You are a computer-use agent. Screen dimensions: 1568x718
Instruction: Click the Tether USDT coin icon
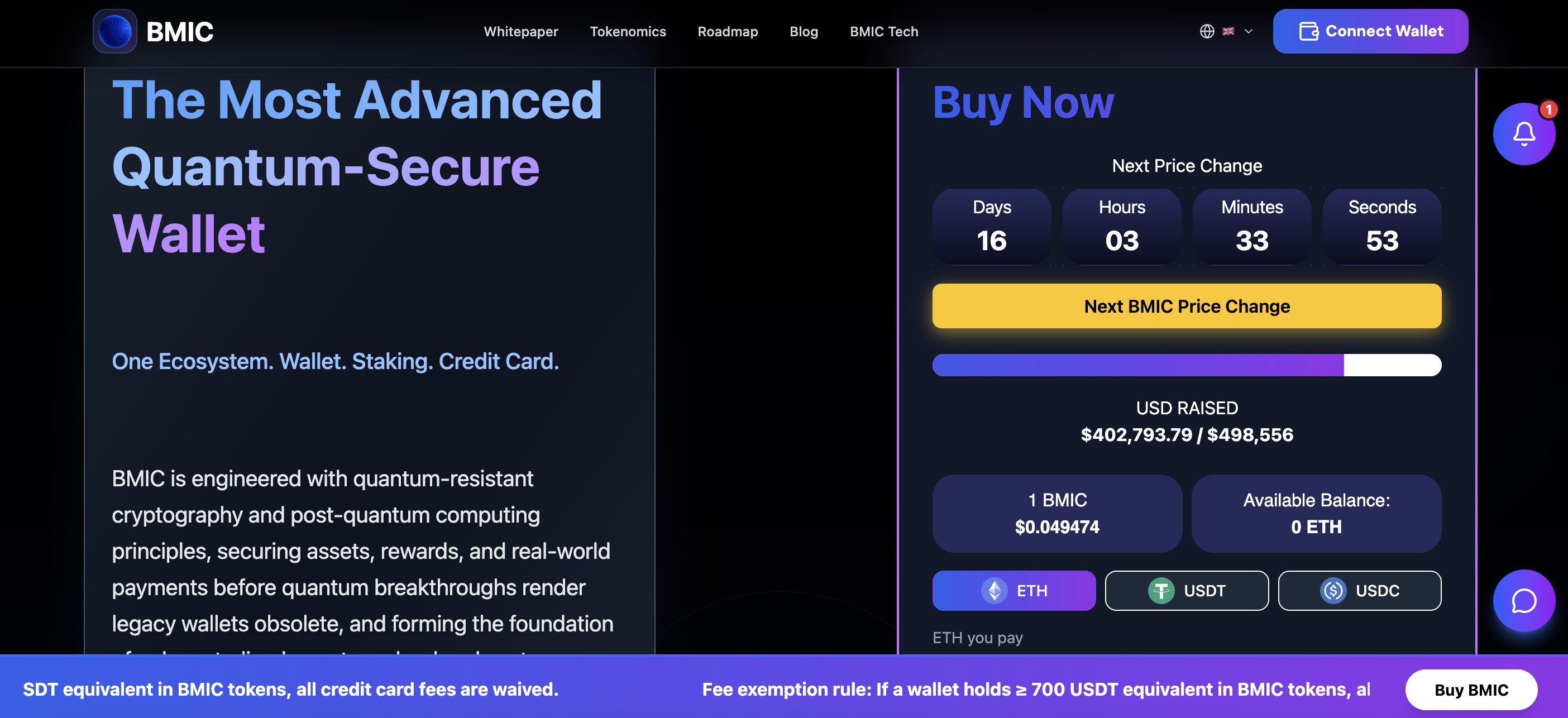pyautogui.click(x=1161, y=590)
